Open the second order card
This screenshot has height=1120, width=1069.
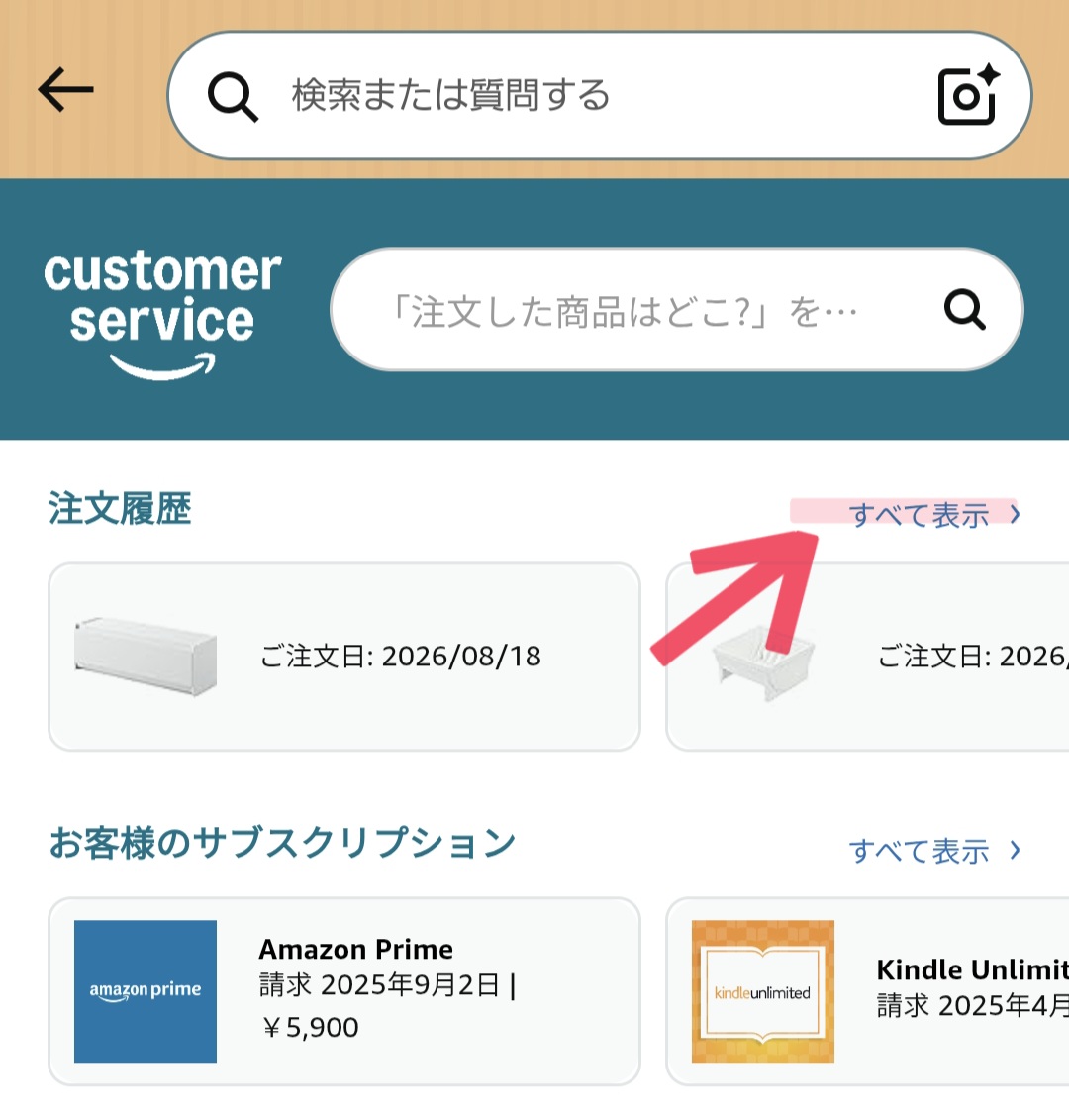click(867, 657)
